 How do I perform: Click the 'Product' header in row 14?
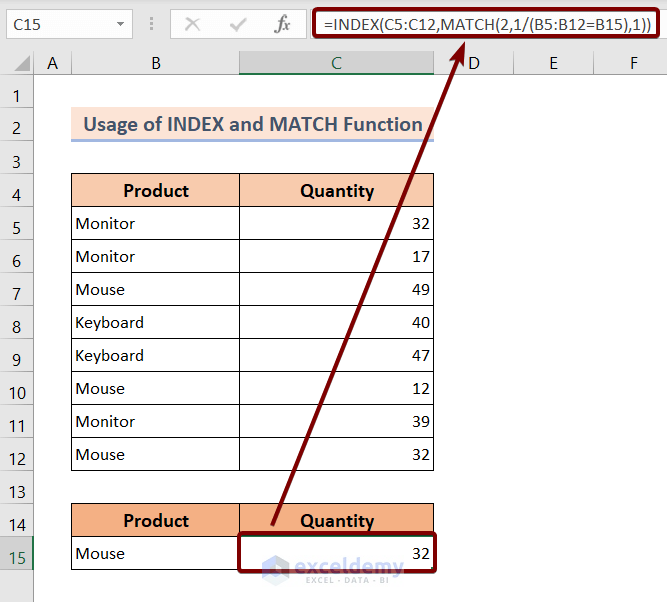tap(156, 520)
